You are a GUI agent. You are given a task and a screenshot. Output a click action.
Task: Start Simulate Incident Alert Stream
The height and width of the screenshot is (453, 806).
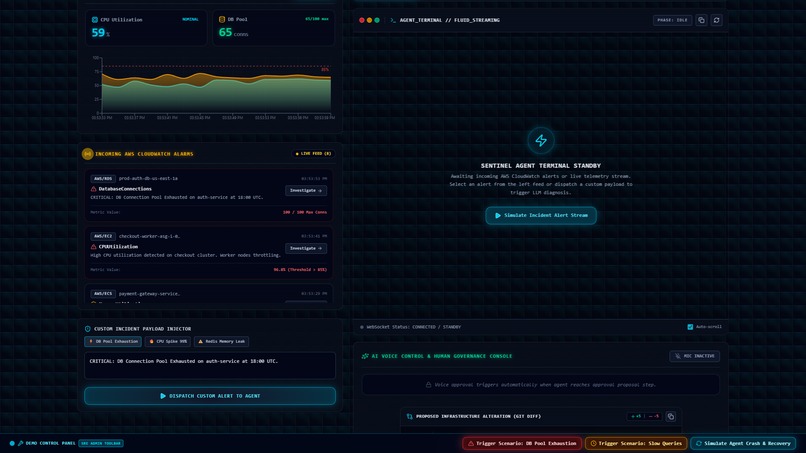(x=541, y=215)
